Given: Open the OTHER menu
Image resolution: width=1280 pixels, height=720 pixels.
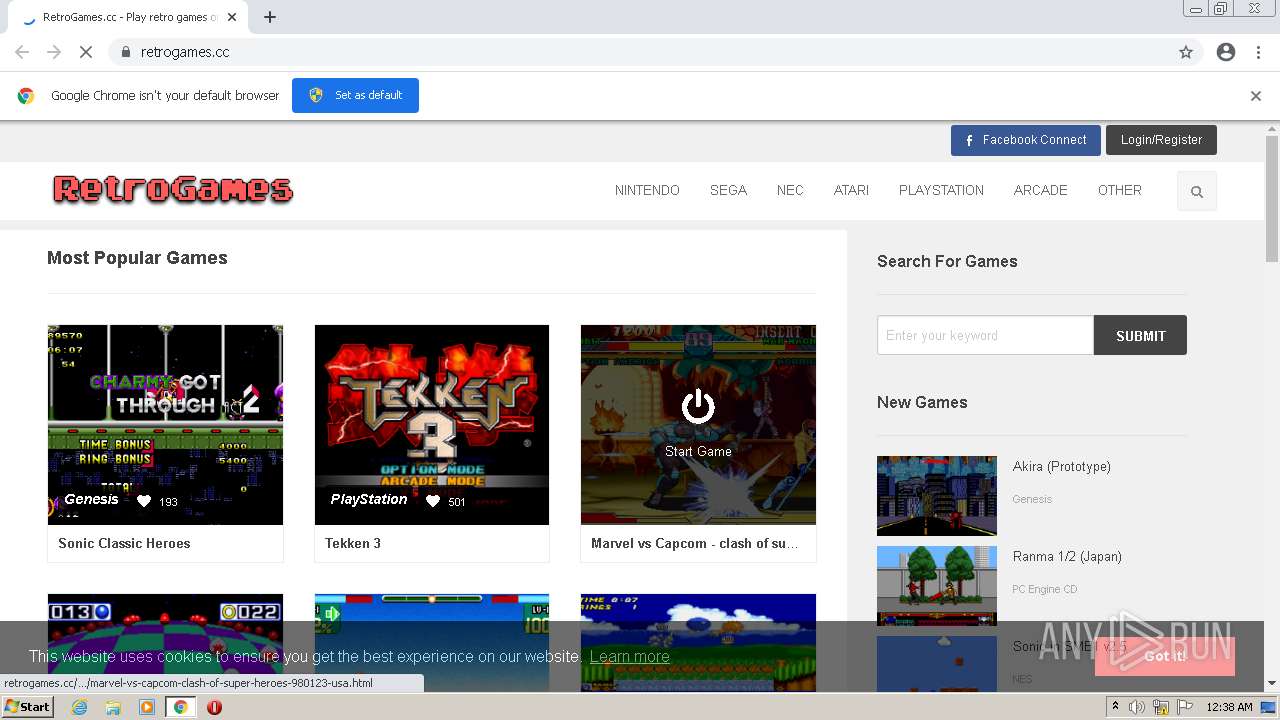Looking at the screenshot, I should (1119, 190).
